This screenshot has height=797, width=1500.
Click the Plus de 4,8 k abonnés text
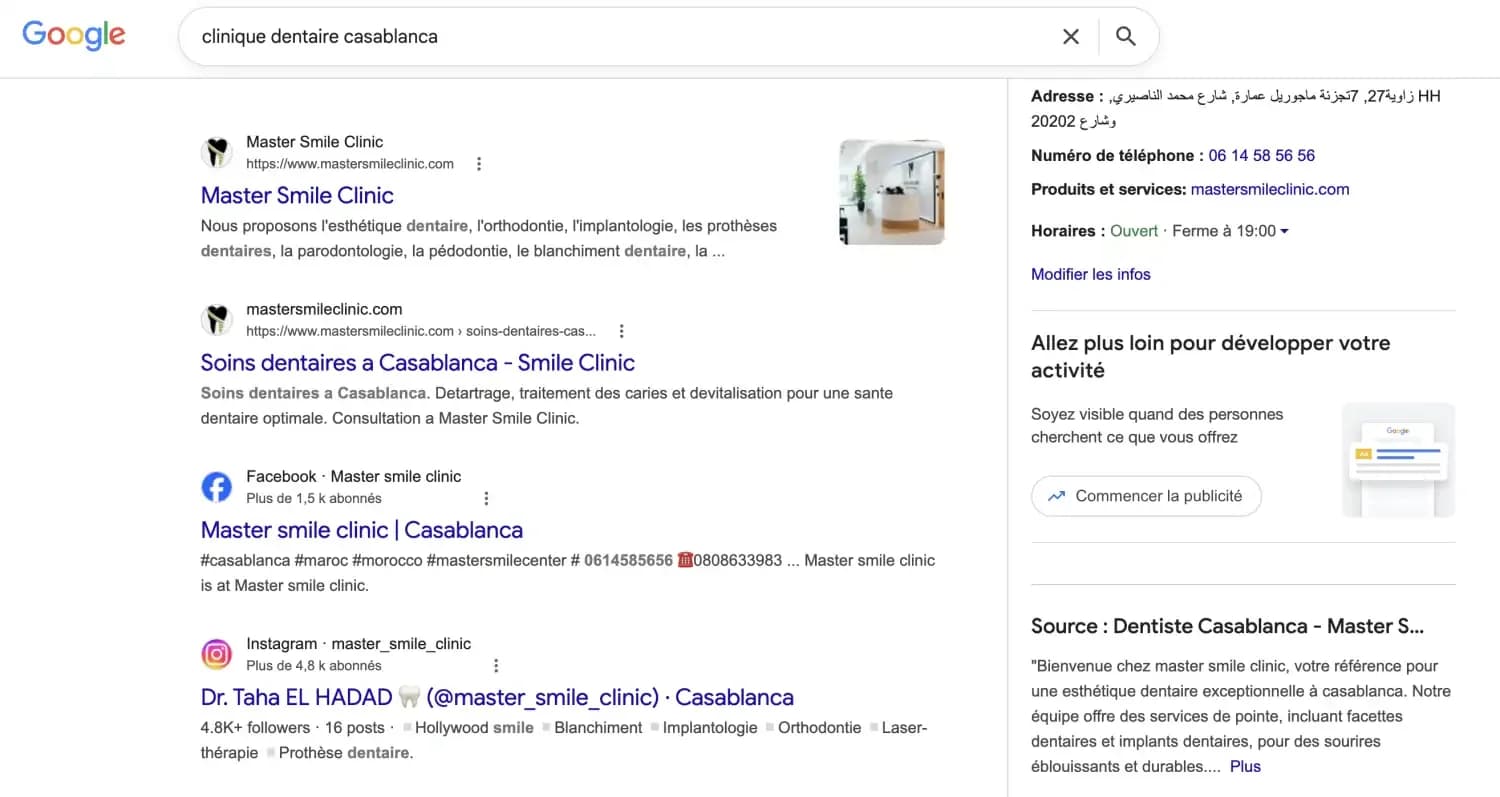tap(314, 665)
